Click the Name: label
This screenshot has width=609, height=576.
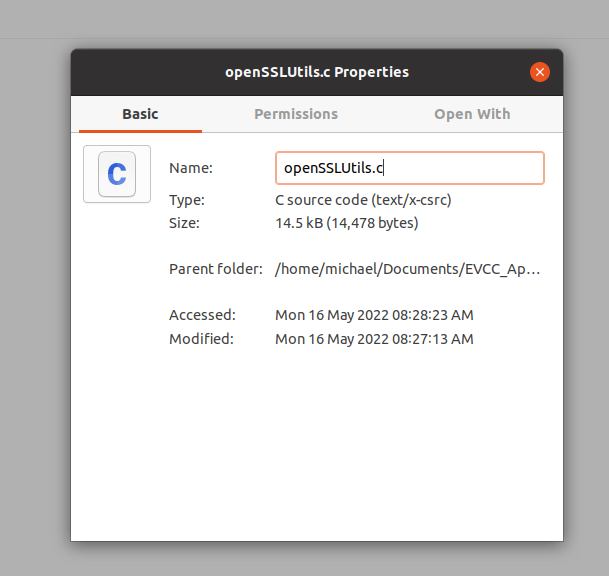point(191,168)
